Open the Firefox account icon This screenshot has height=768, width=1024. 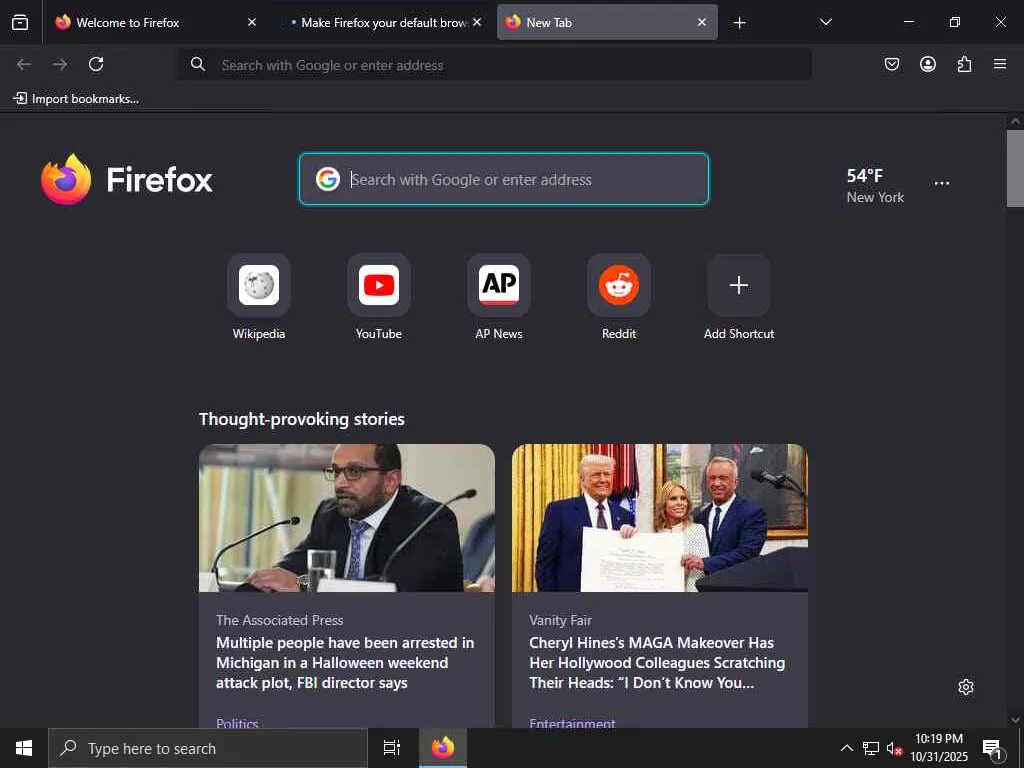coord(928,64)
